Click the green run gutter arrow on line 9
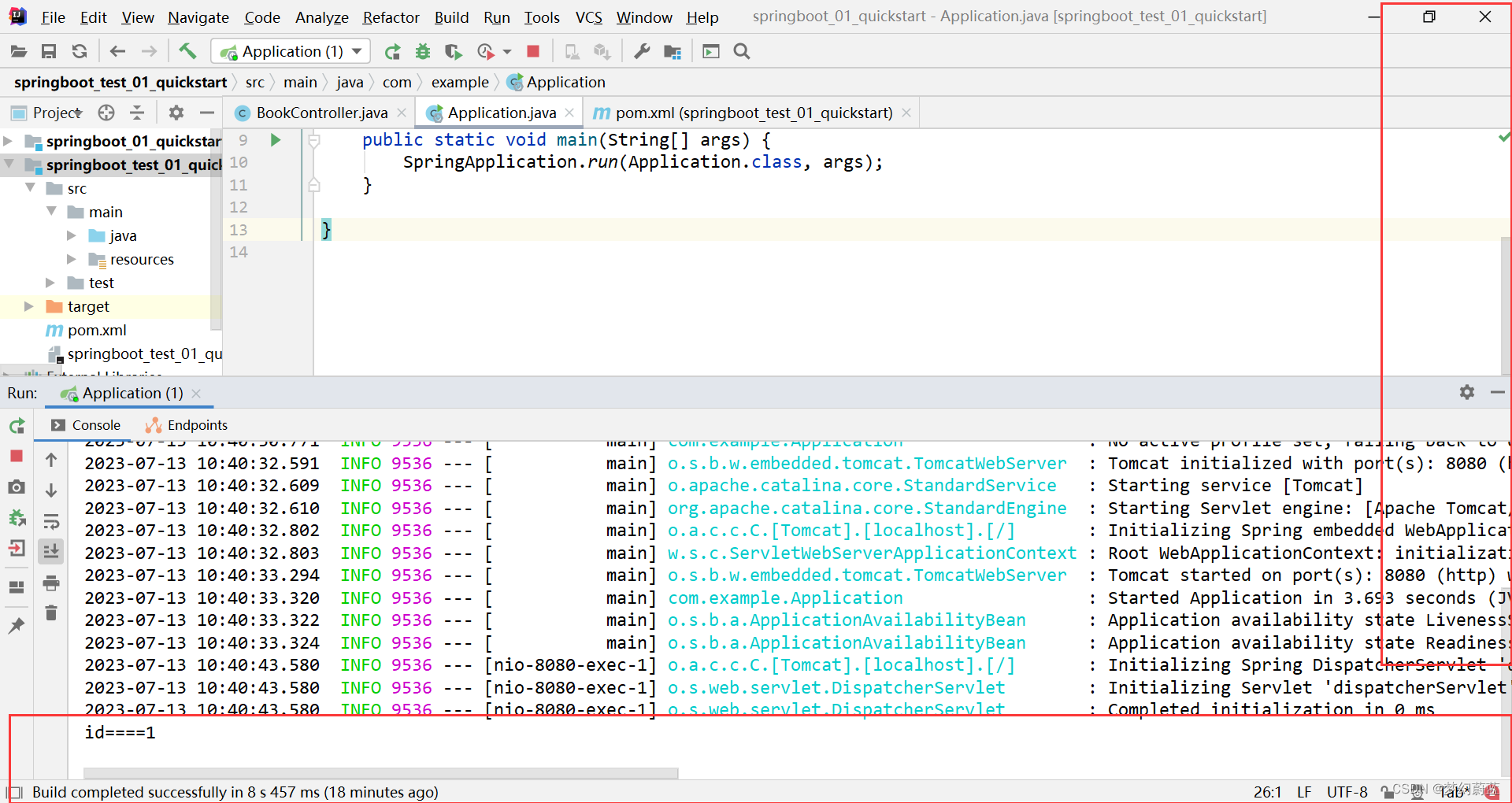 click(x=276, y=140)
